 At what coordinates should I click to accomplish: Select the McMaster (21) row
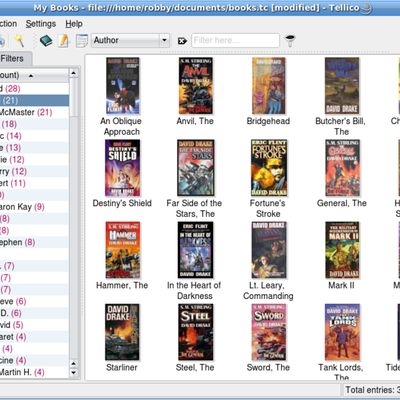point(34,112)
